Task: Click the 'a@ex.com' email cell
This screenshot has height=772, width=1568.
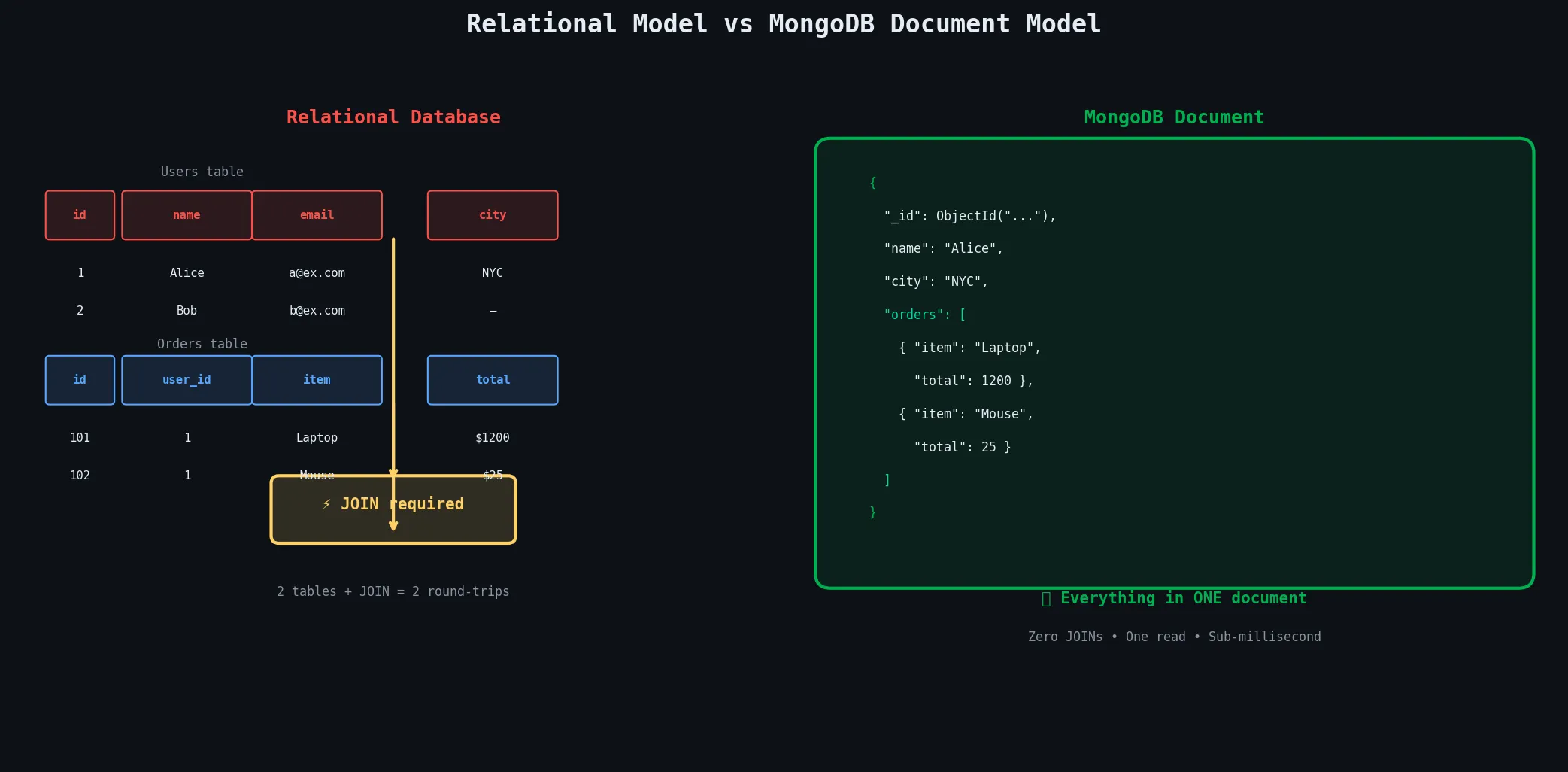Action: [317, 273]
